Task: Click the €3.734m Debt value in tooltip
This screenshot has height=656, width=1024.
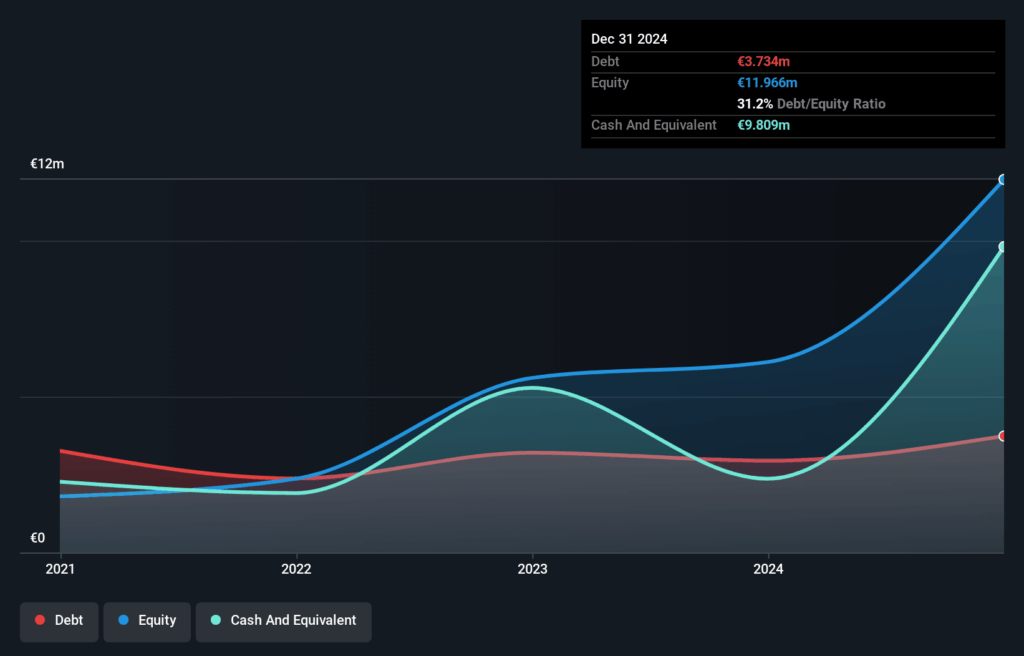Action: pyautogui.click(x=763, y=62)
